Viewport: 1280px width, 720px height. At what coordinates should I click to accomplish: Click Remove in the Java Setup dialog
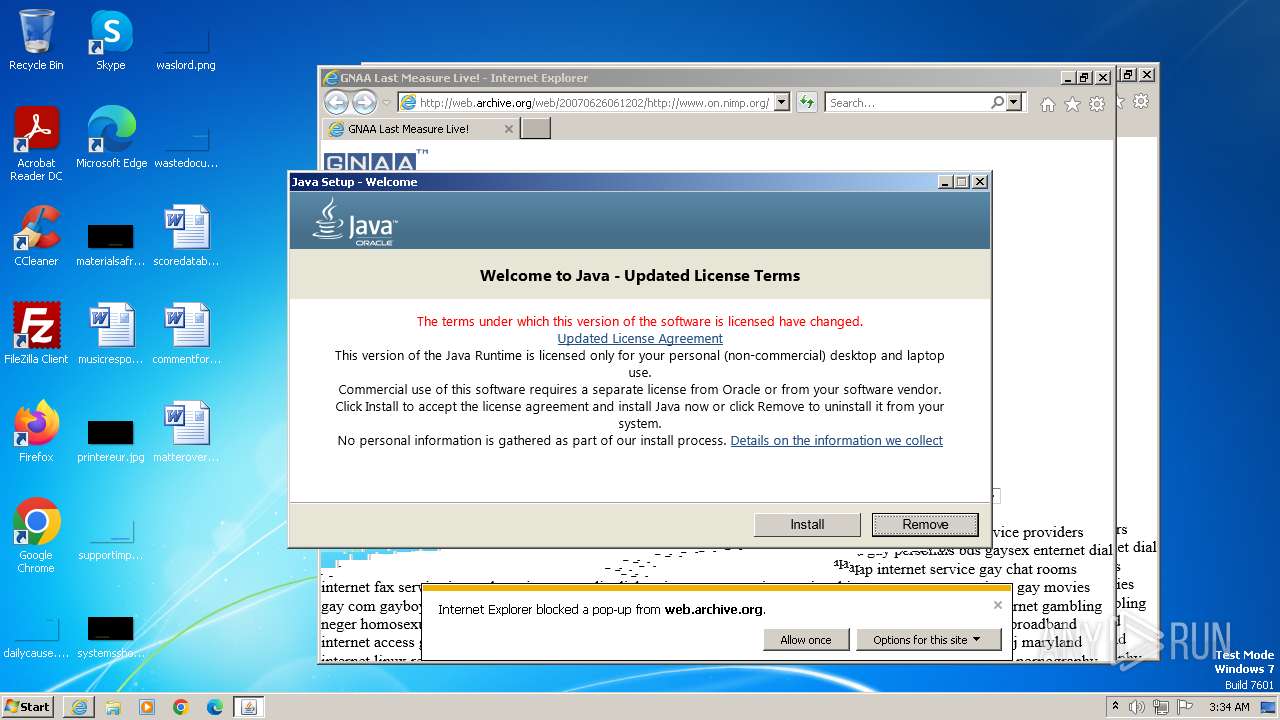[x=925, y=524]
